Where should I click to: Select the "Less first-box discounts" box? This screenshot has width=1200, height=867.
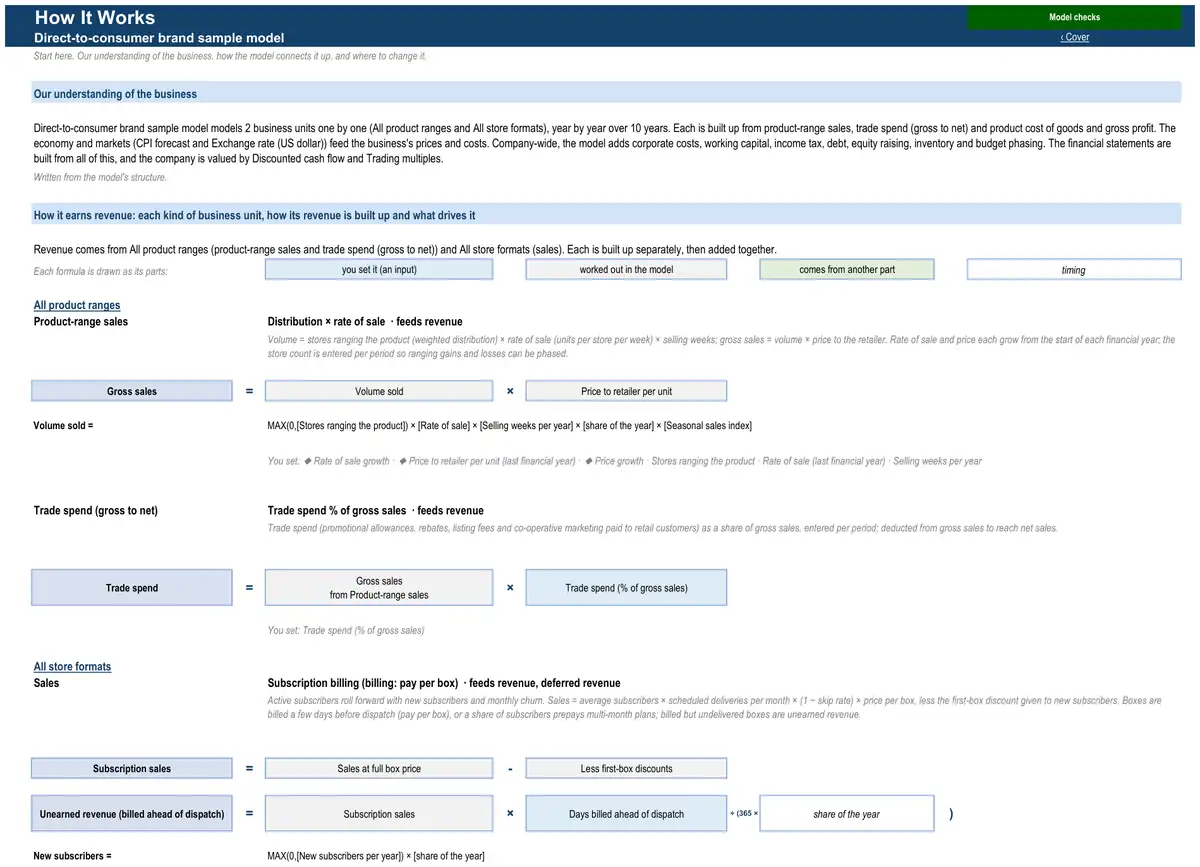(x=626, y=768)
